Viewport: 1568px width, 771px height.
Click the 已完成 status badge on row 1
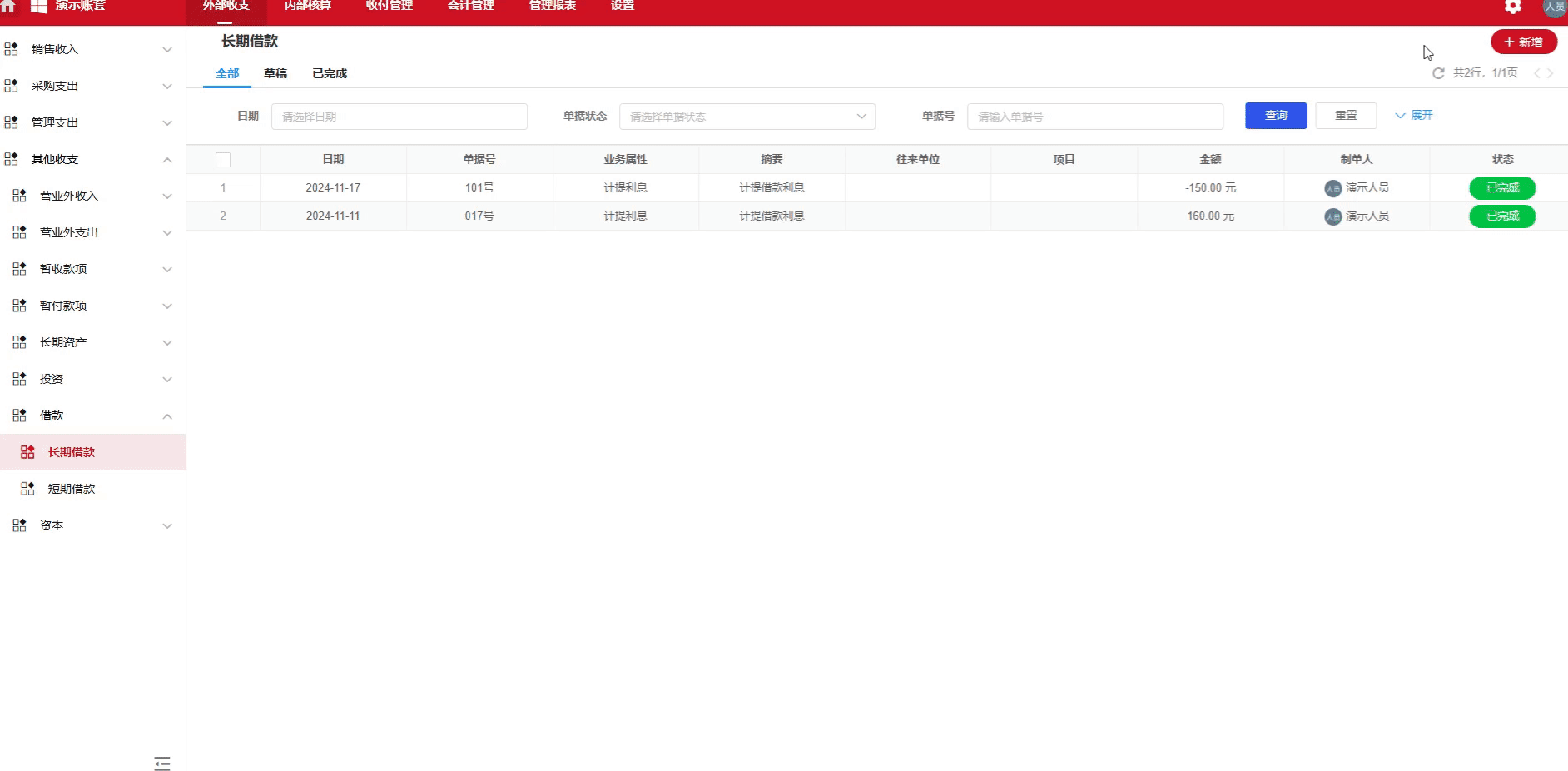1502,187
